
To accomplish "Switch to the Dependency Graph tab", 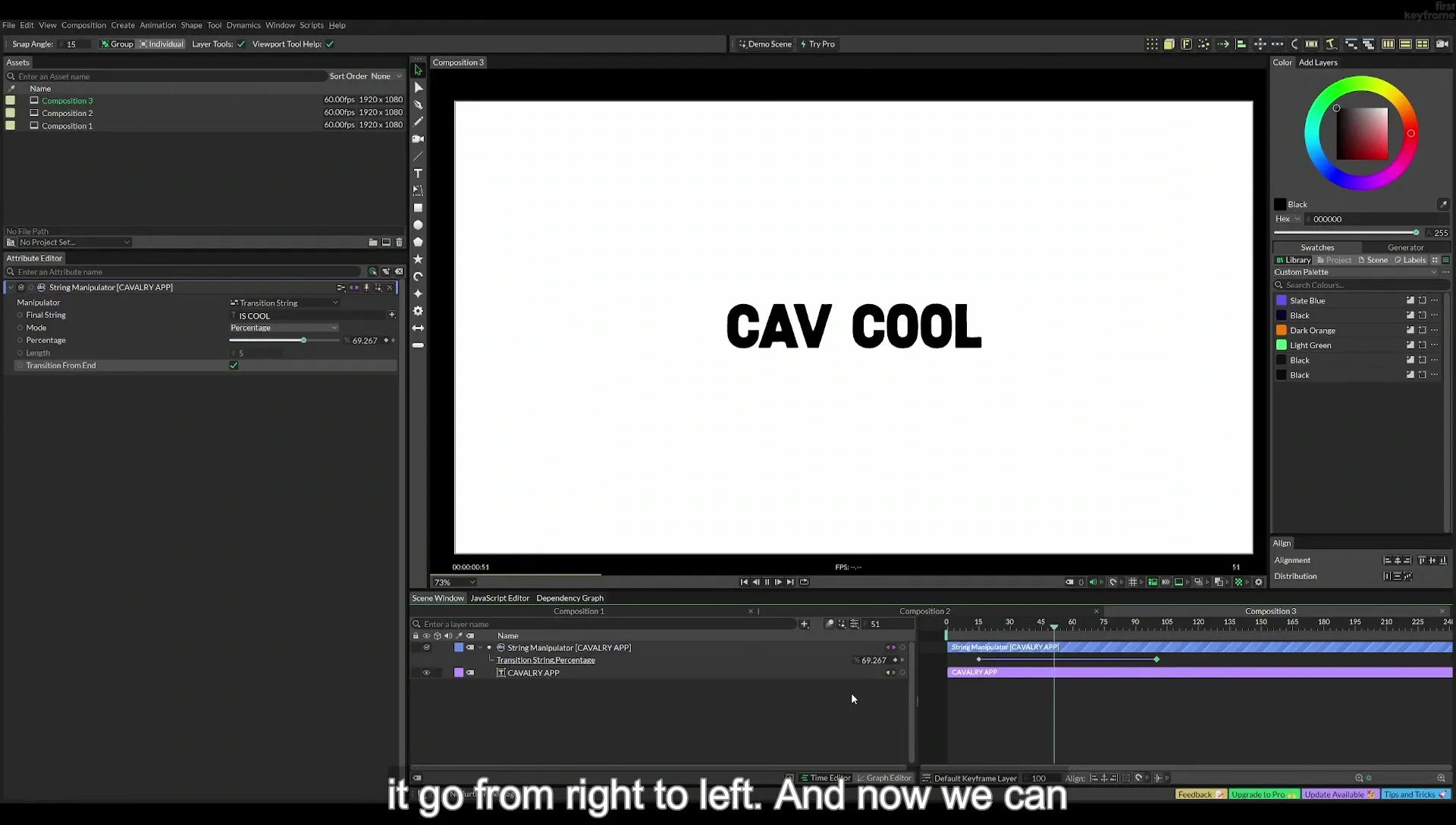I will 570,598.
